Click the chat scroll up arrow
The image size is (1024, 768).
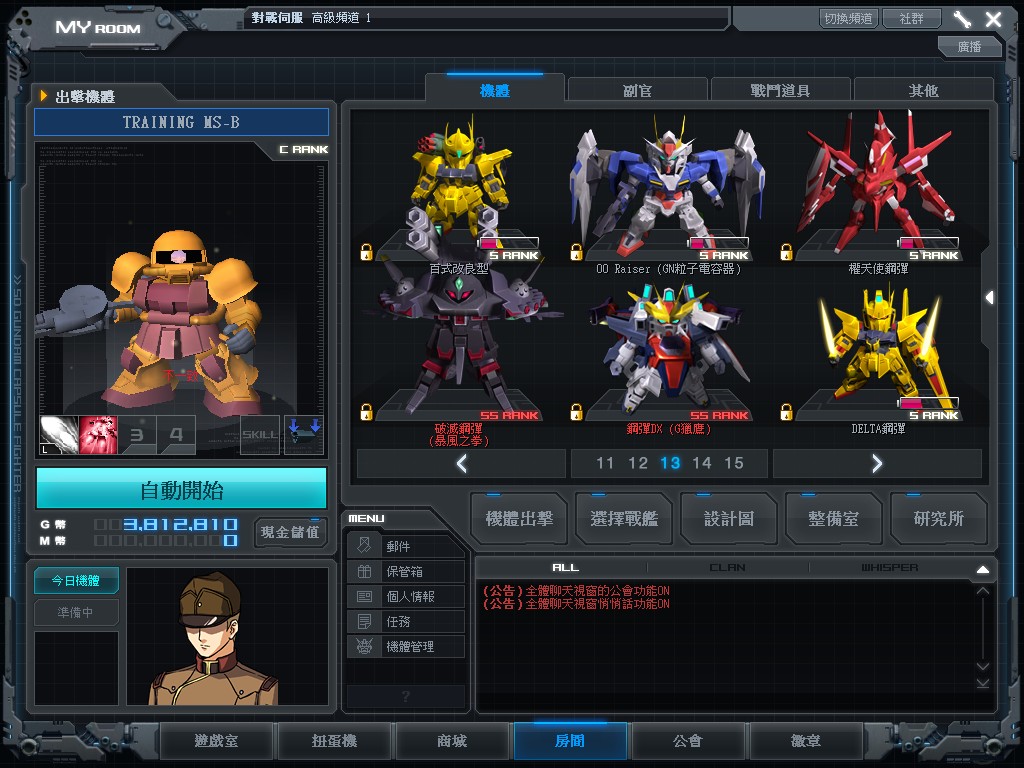coord(983,591)
